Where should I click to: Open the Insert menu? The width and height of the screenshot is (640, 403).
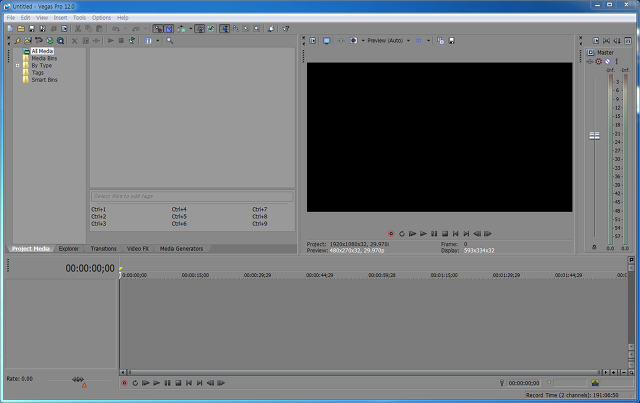[60, 18]
